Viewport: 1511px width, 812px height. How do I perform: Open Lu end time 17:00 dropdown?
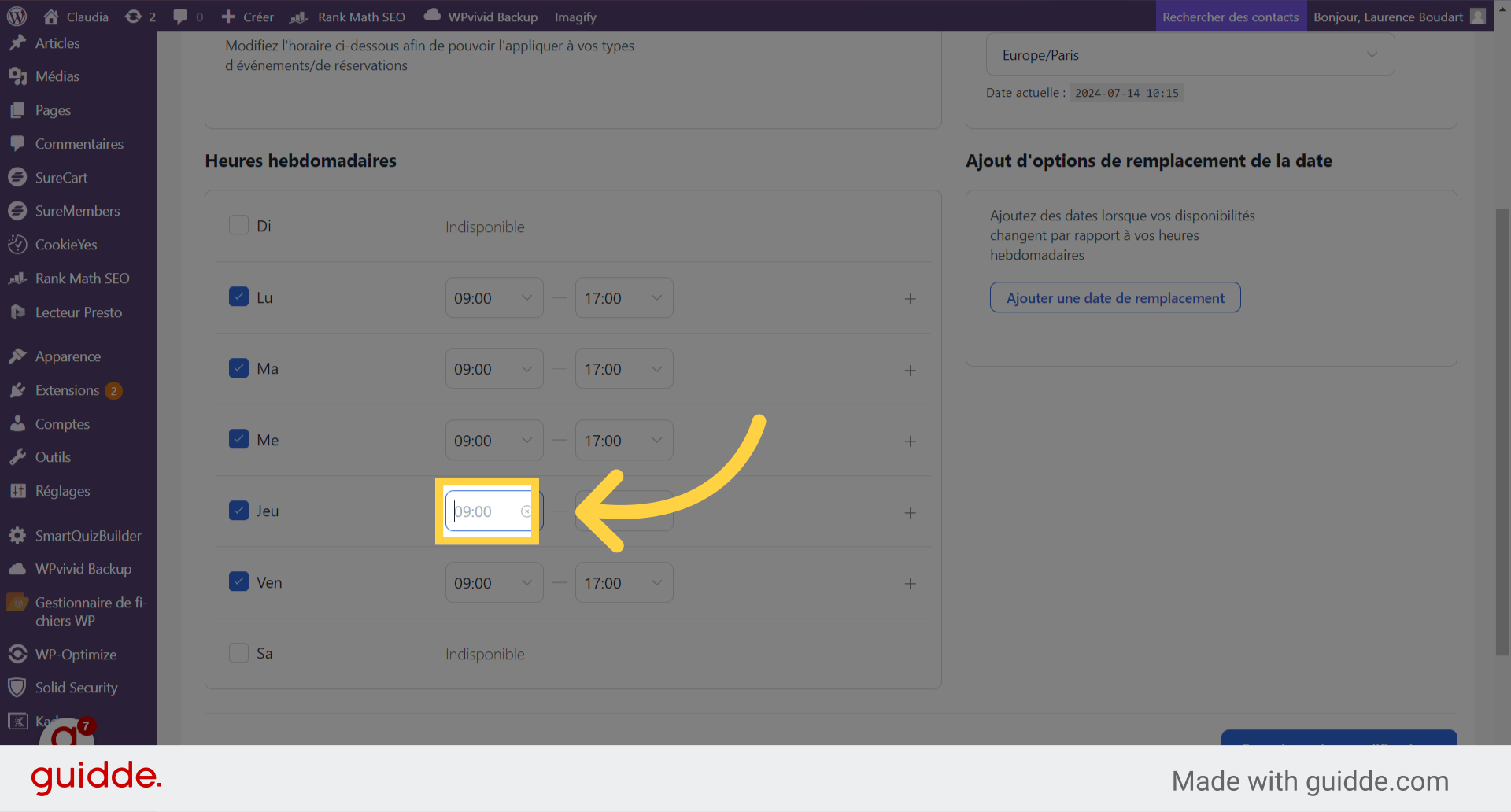coord(624,298)
